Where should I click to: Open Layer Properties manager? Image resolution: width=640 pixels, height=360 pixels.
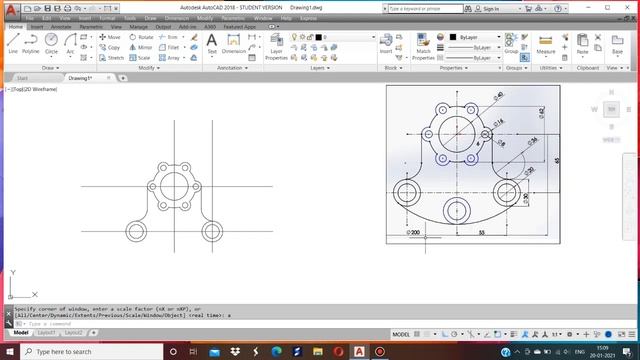276,47
